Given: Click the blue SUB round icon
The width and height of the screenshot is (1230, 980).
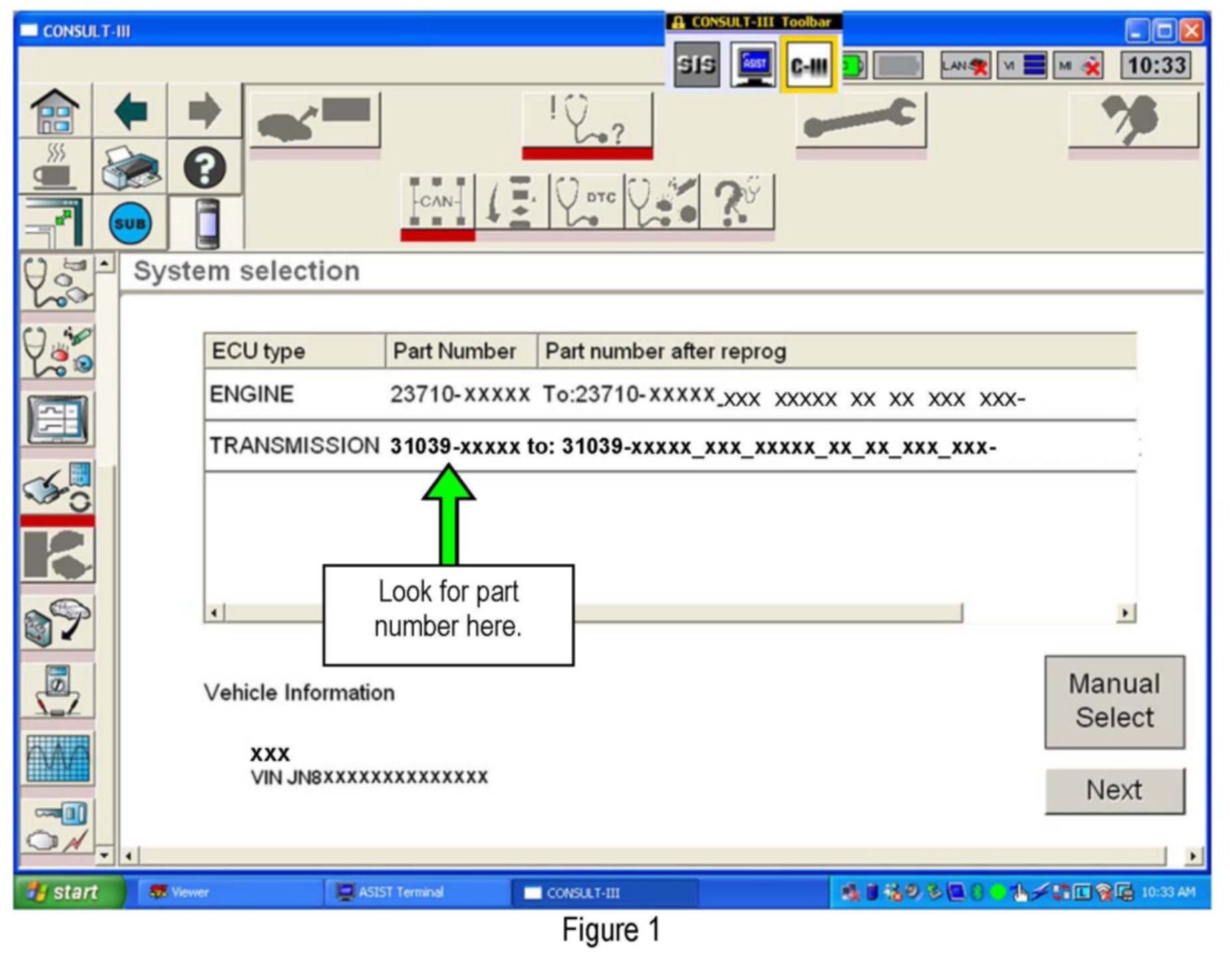Looking at the screenshot, I should click(x=130, y=224).
